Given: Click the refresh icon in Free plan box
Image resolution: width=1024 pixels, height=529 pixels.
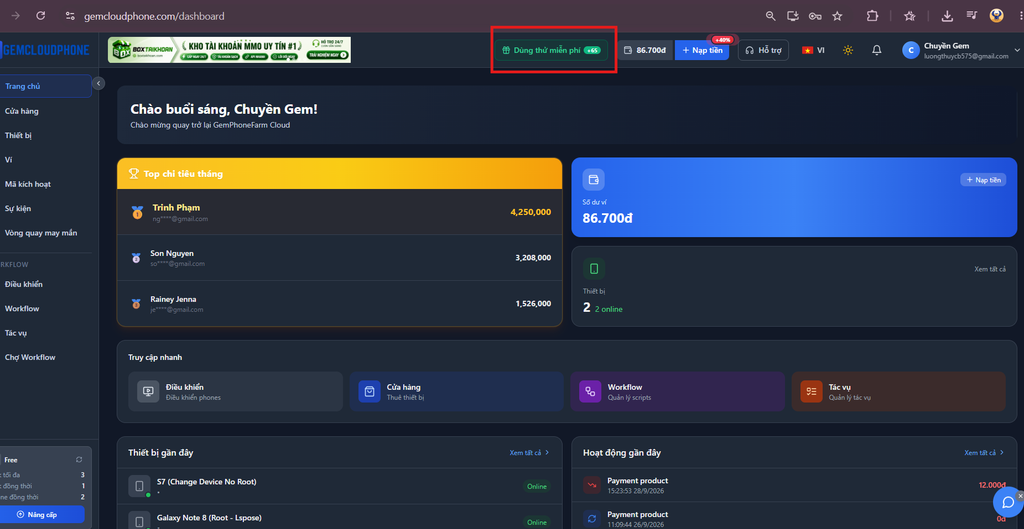Looking at the screenshot, I should [79, 460].
